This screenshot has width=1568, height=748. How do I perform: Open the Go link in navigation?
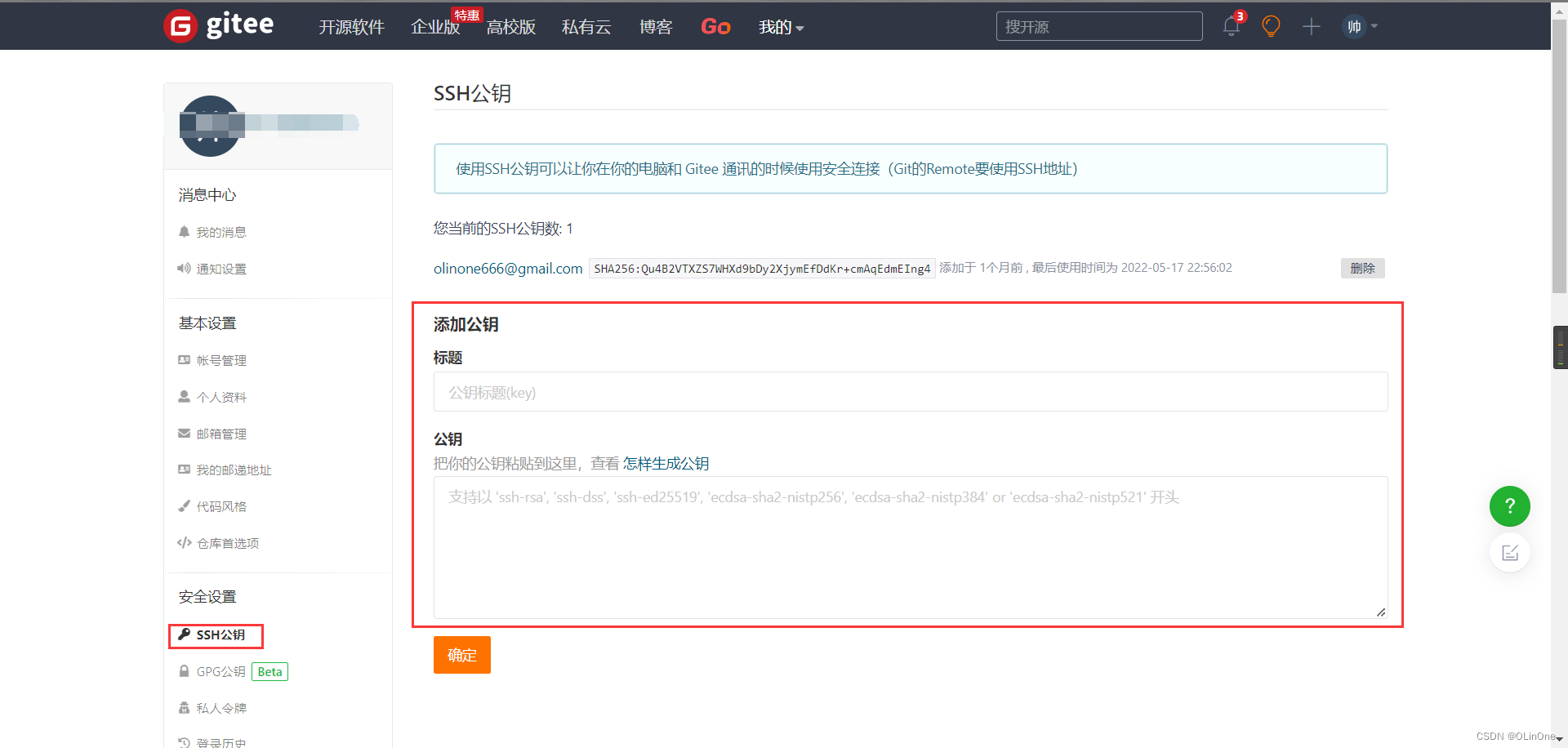[715, 27]
